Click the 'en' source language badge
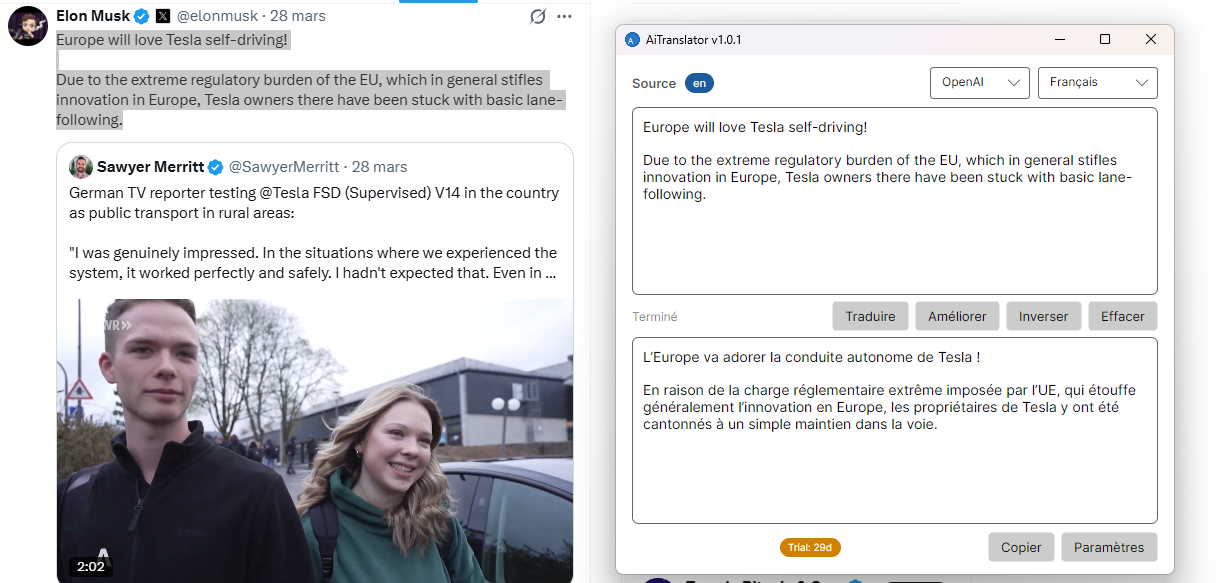Viewport: 1223px width, 583px height. pyautogui.click(x=699, y=83)
